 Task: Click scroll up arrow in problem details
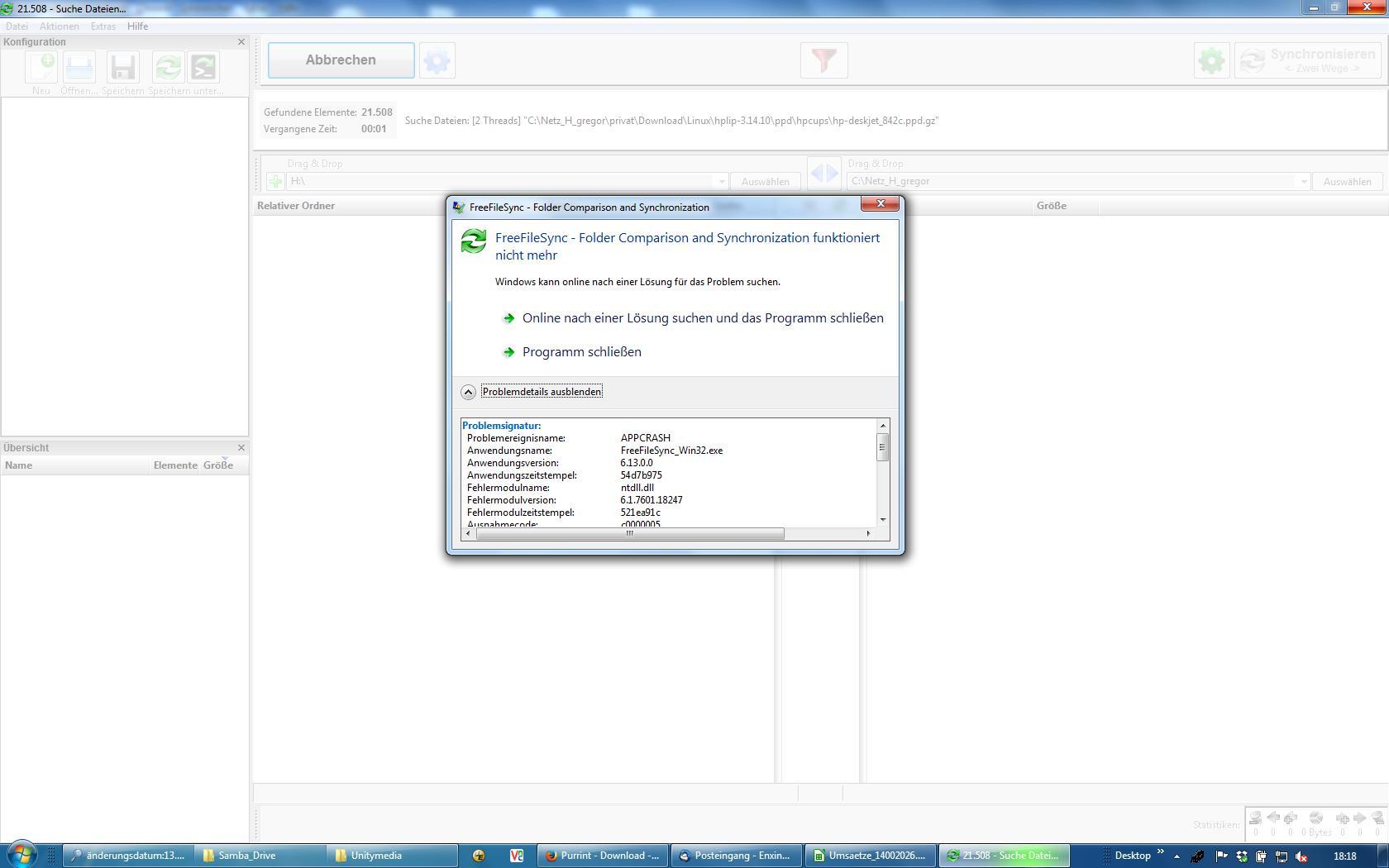point(883,425)
